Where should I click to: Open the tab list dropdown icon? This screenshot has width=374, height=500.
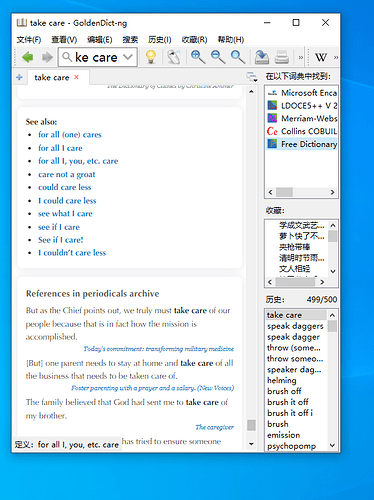(252, 77)
